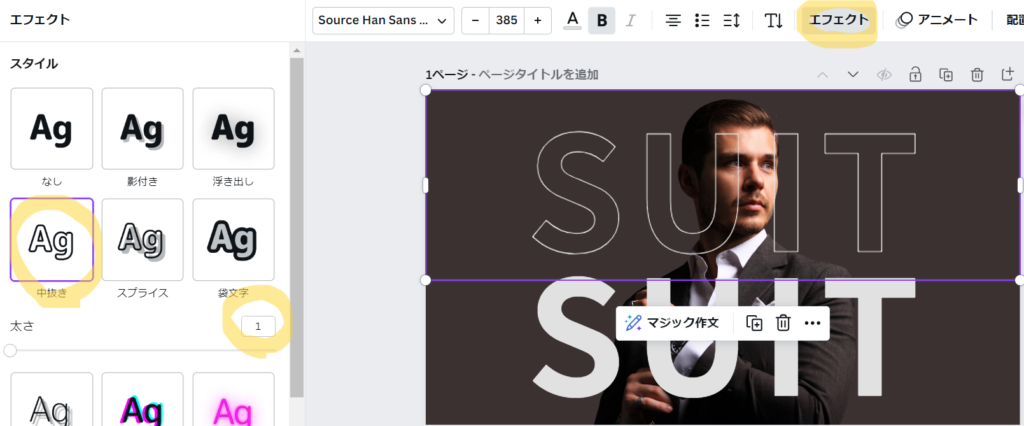This screenshot has height=426, width=1024.
Task: Toggle italic formatting
Action: pyautogui.click(x=630, y=20)
